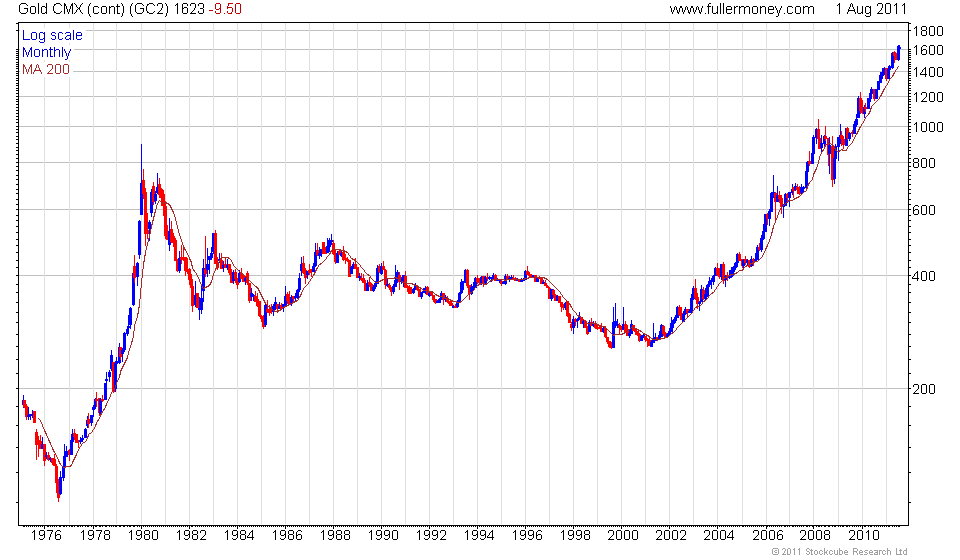This screenshot has width=960, height=560.
Task: Select the 1200 price axis label
Action: [928, 97]
